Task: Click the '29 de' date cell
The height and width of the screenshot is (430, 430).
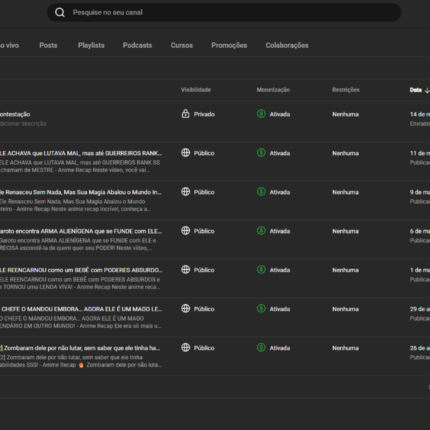Action: coord(420,309)
